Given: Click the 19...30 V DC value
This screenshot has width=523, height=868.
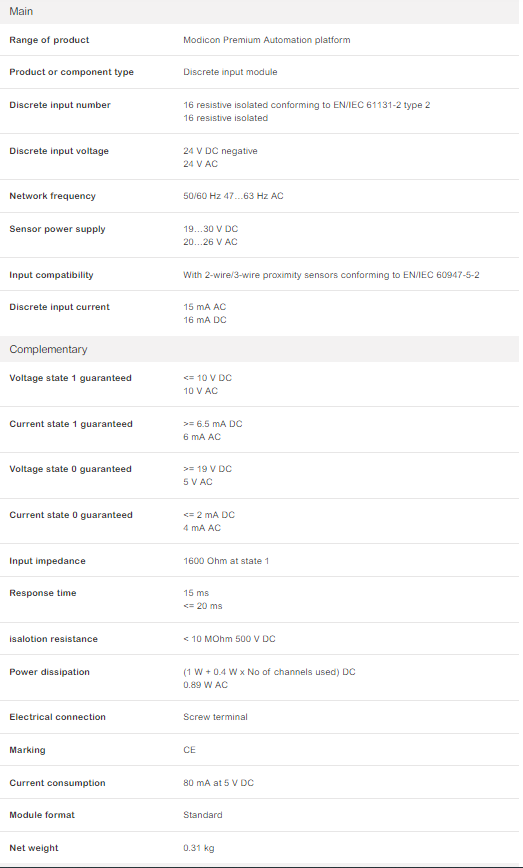Looking at the screenshot, I should click(210, 229).
